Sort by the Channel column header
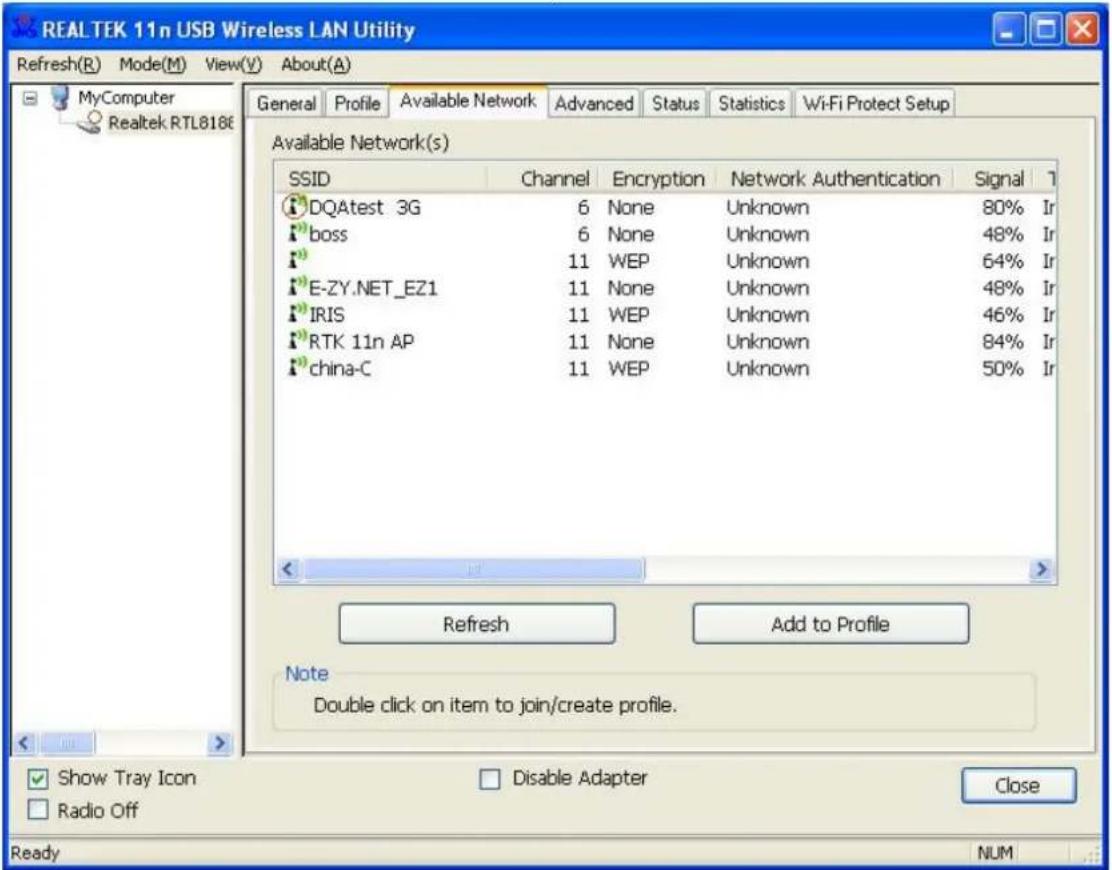The width and height of the screenshot is (1112, 870). click(x=543, y=179)
